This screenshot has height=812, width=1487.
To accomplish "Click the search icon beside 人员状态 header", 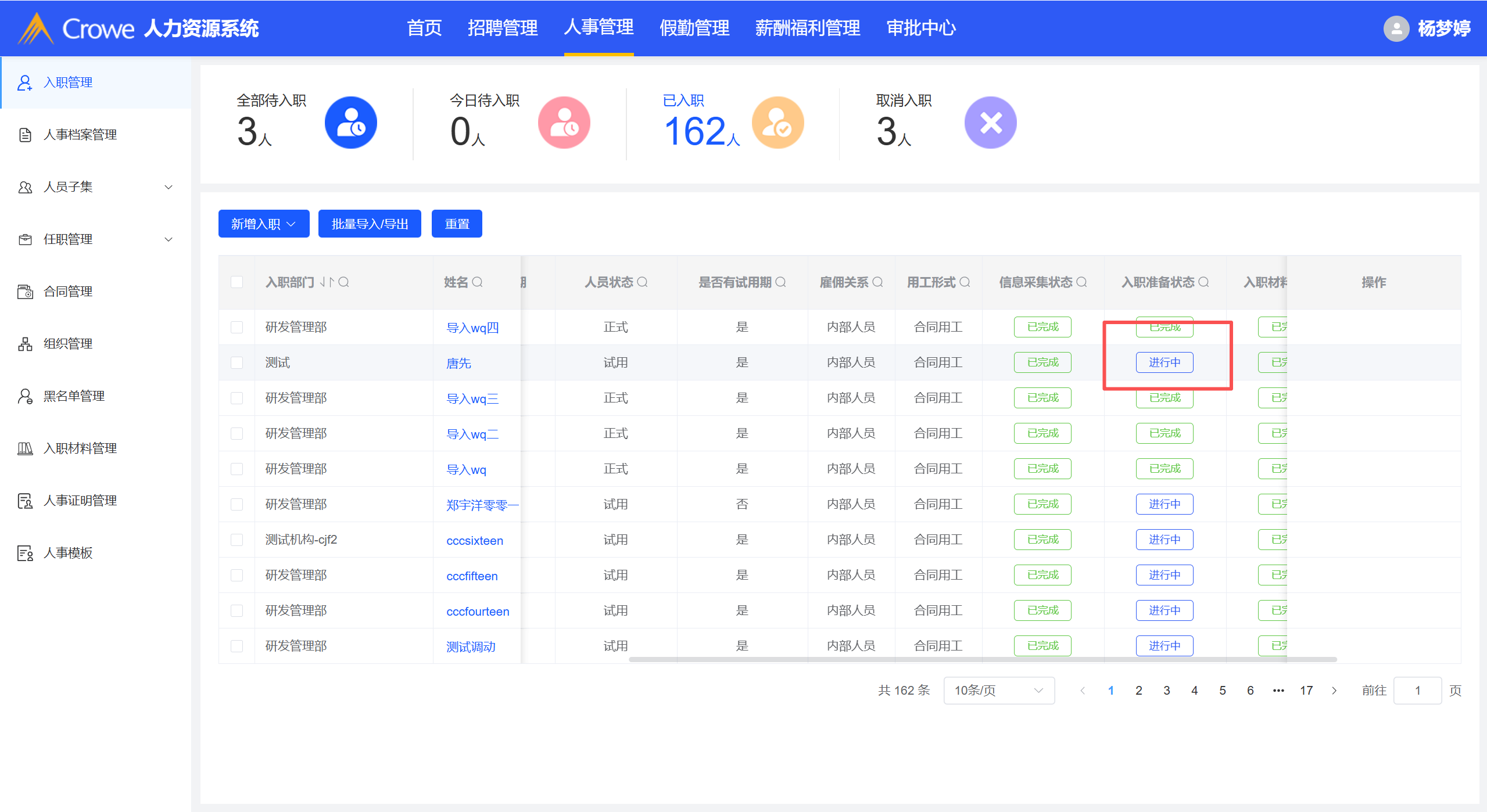I will 642,282.
